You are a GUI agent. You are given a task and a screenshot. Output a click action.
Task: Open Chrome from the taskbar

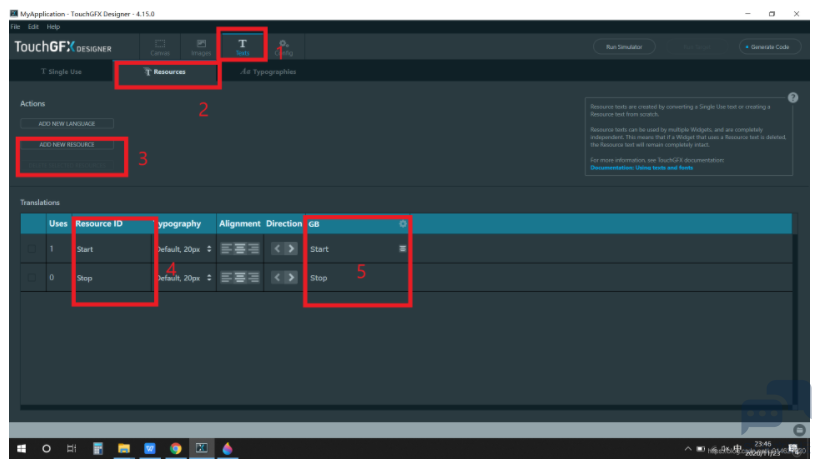[176, 448]
